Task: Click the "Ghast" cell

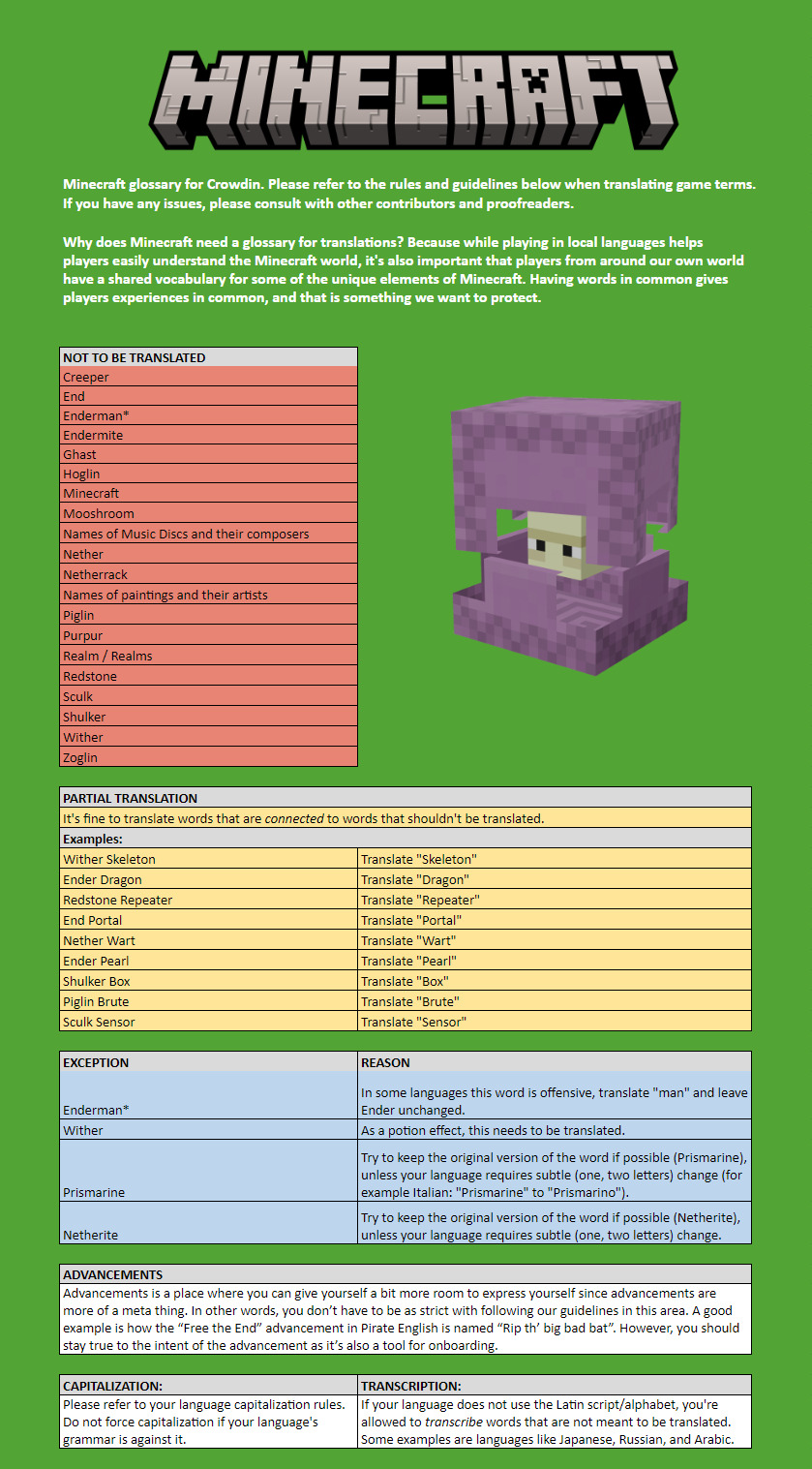Action: [209, 454]
